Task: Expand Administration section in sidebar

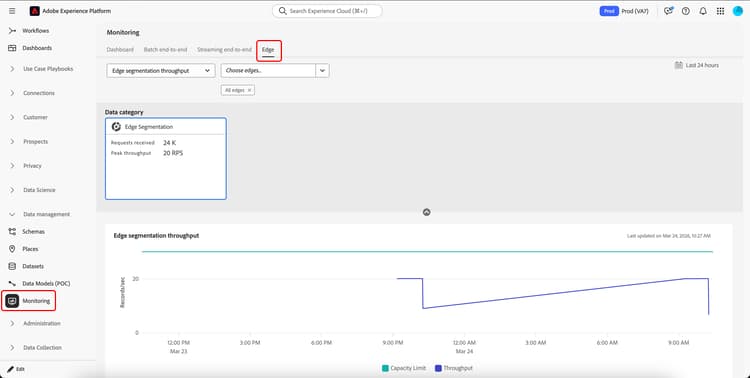Action: (x=12, y=323)
